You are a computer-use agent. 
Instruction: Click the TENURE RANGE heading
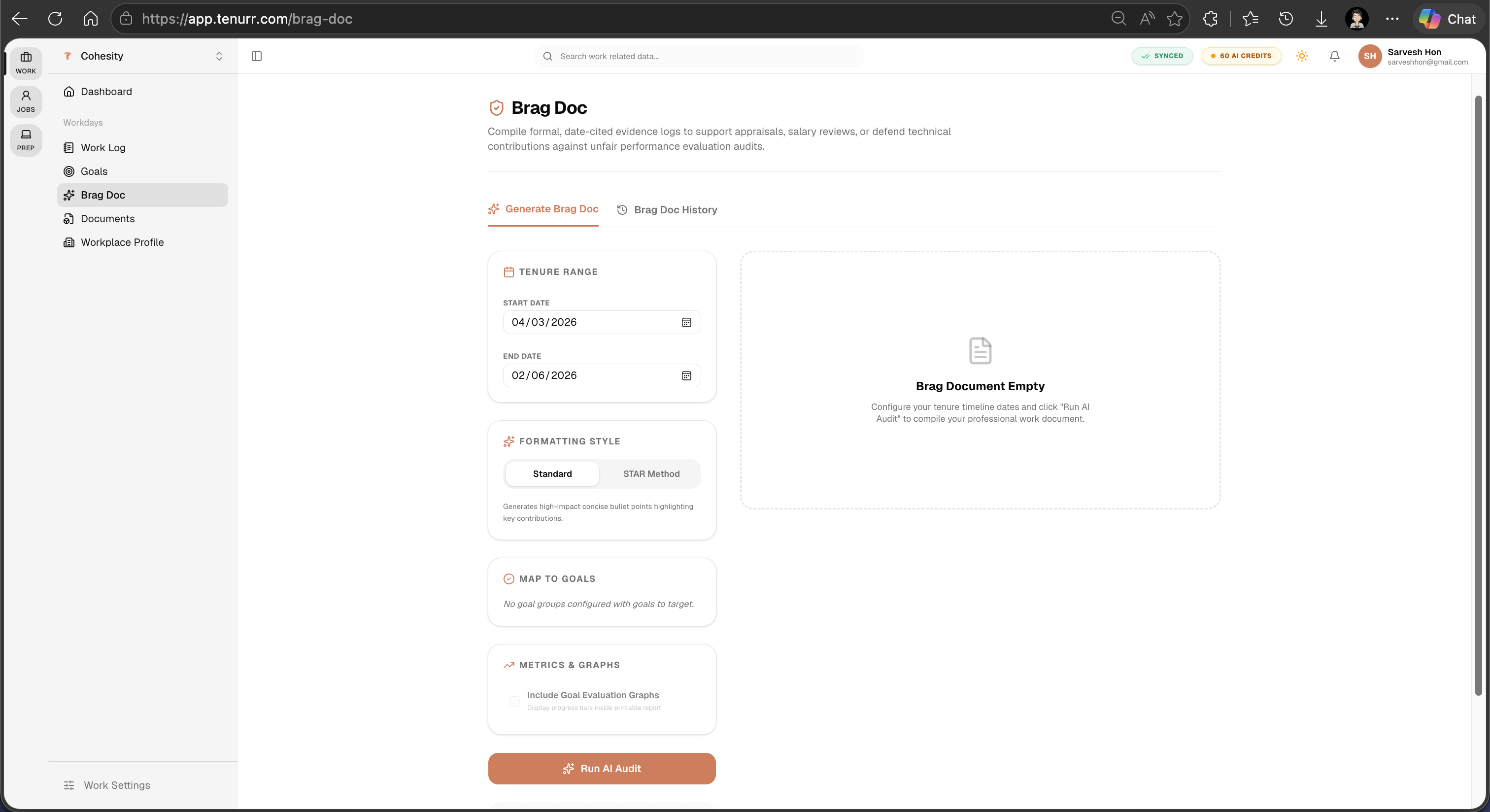(558, 272)
